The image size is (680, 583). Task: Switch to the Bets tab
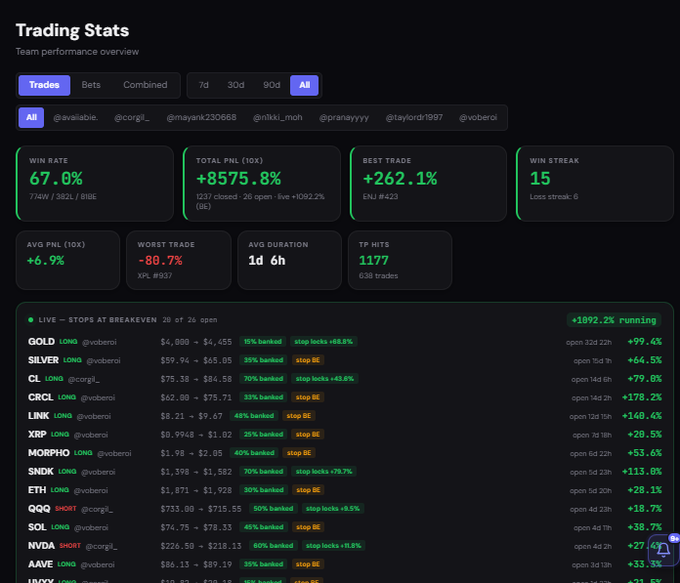tap(91, 85)
